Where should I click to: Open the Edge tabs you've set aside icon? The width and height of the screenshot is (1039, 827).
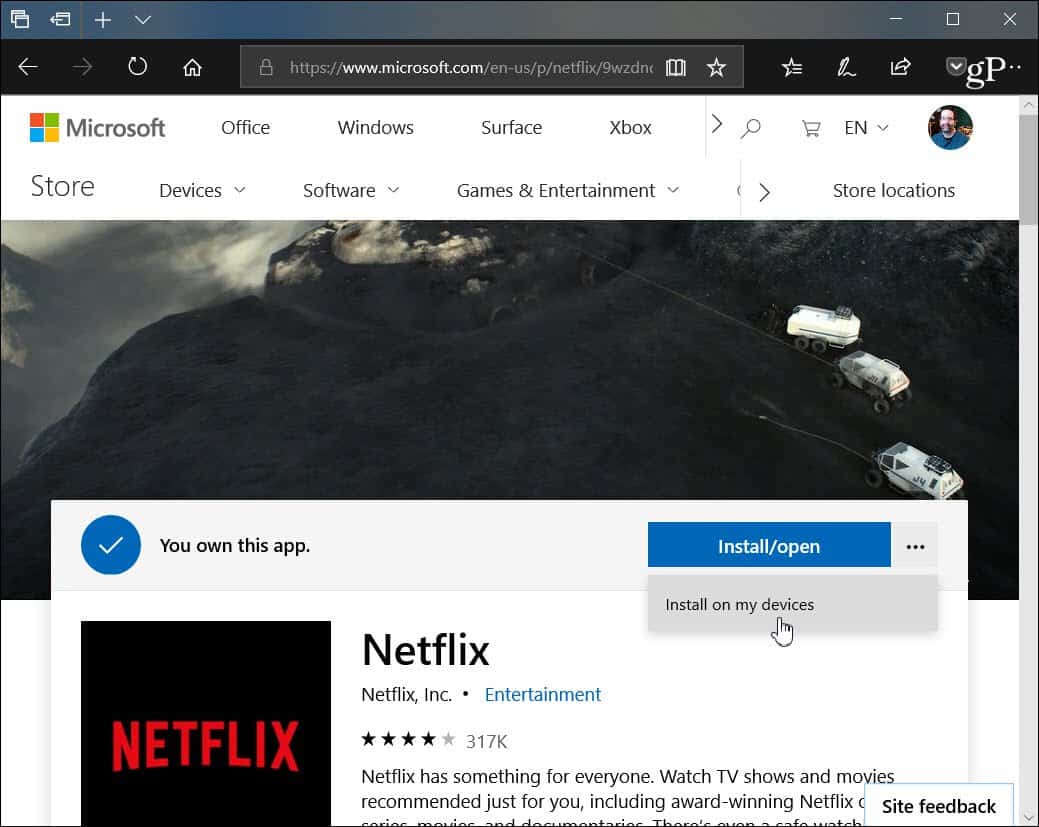(x=20, y=19)
